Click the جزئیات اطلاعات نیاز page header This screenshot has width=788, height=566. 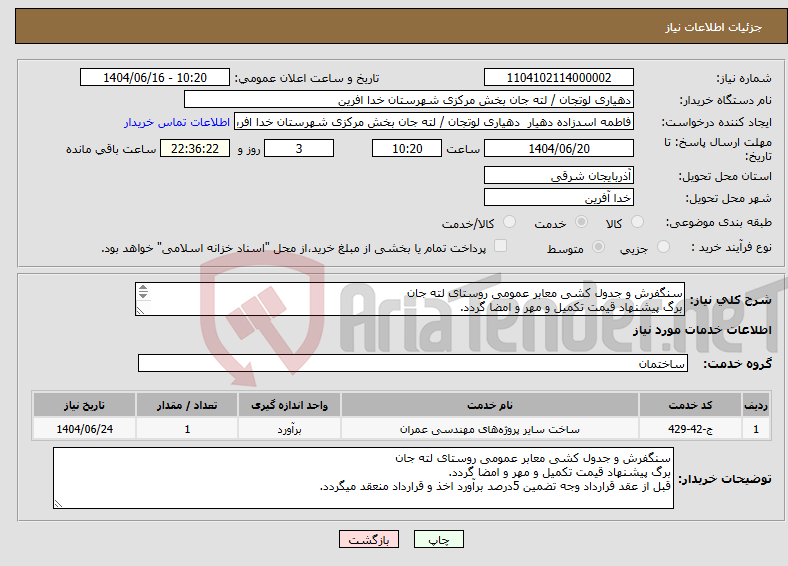(x=713, y=27)
